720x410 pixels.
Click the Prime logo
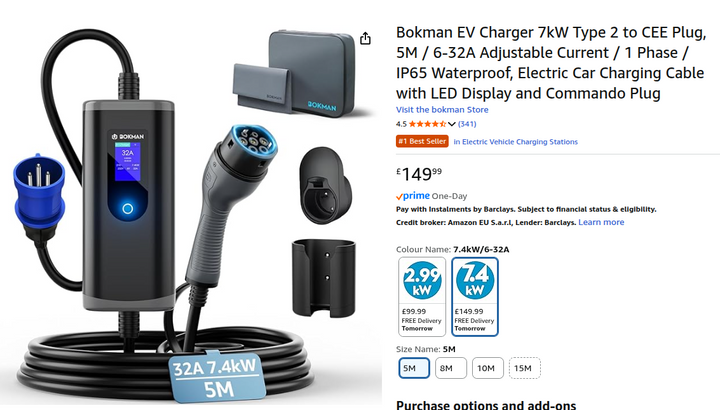pyautogui.click(x=413, y=196)
